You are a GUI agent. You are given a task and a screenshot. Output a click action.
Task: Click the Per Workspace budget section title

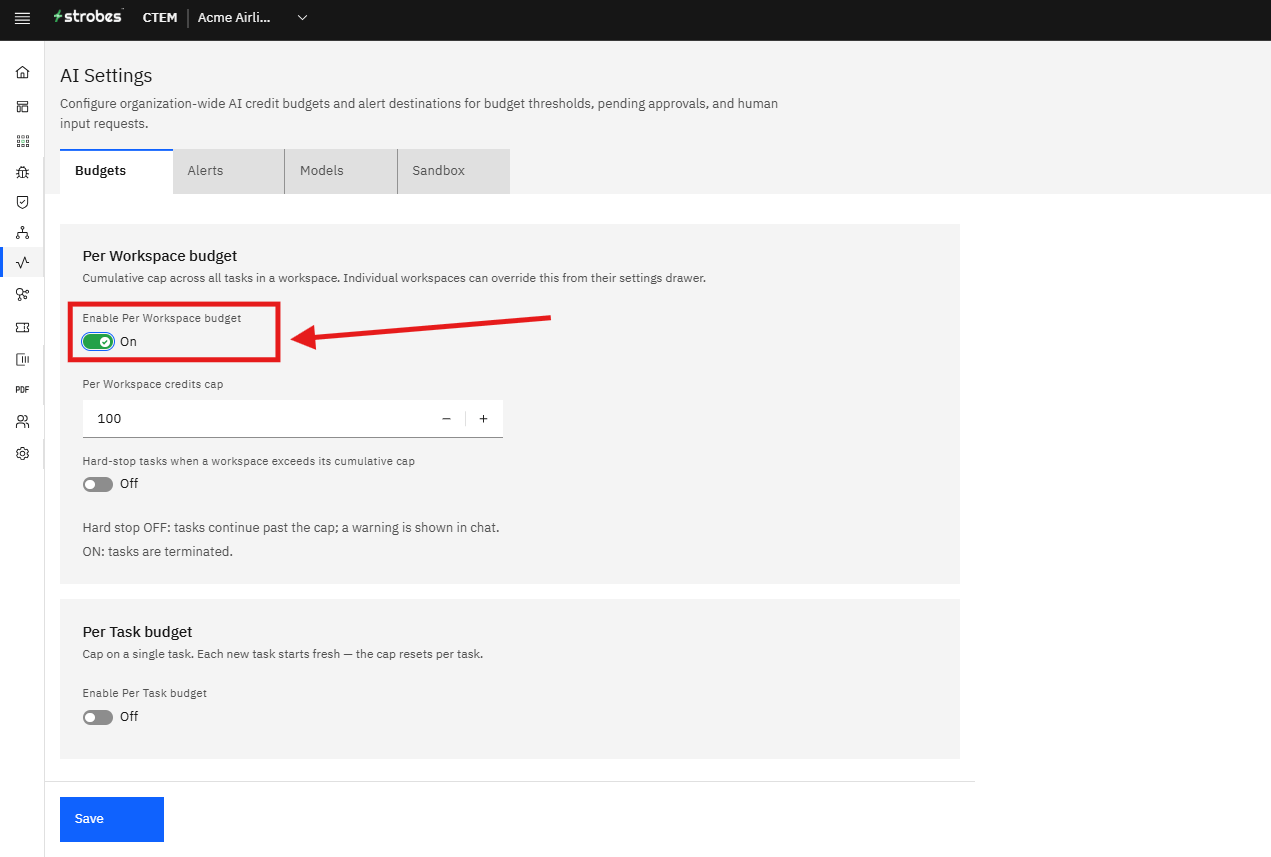tap(160, 256)
